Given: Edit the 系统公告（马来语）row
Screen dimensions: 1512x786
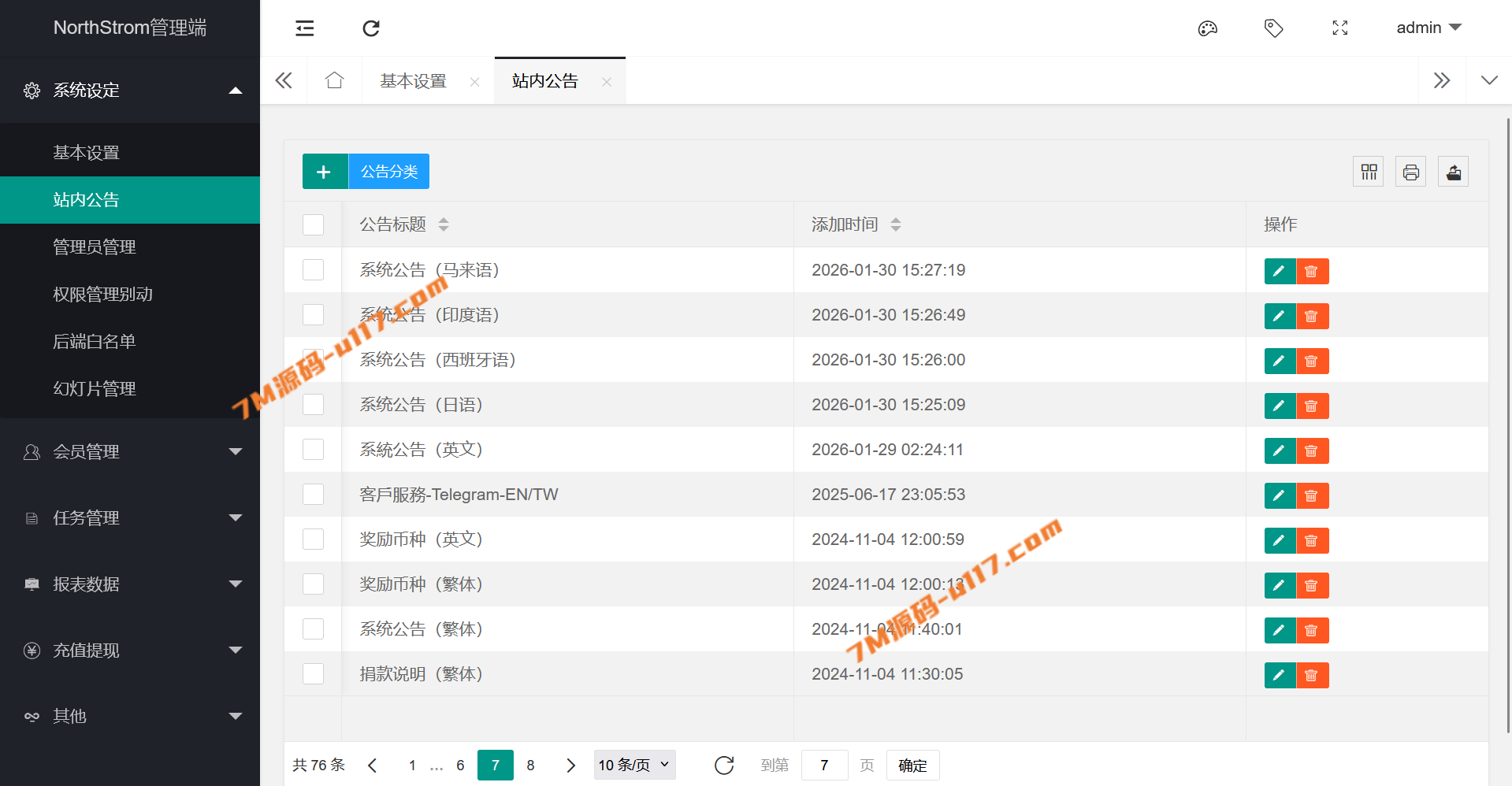Looking at the screenshot, I should point(1280,271).
